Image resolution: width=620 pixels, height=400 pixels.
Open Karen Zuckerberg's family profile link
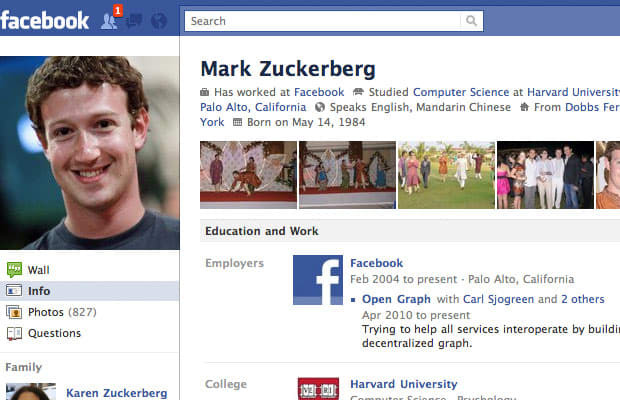(x=117, y=393)
